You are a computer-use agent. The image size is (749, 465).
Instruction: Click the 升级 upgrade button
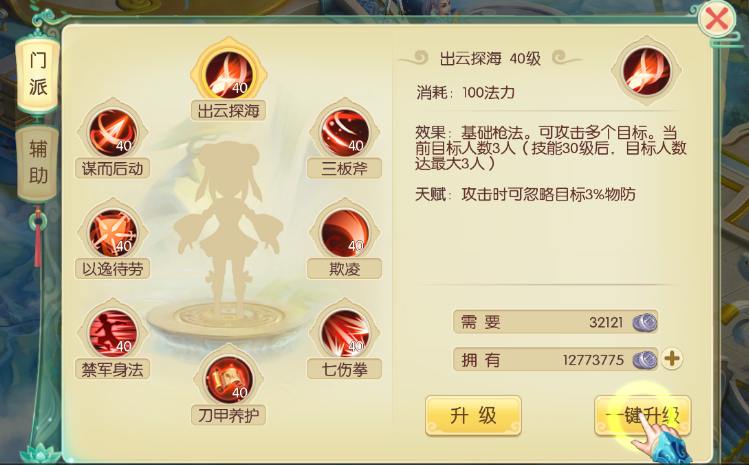(x=473, y=415)
